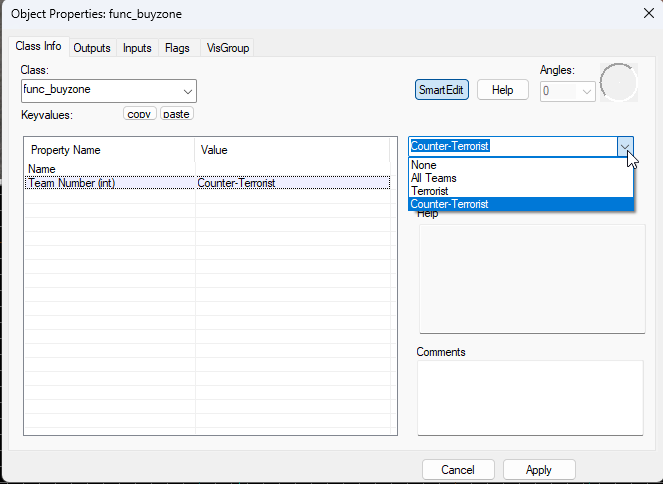Switch to the Outputs tab
663x484 pixels.
[x=92, y=48]
